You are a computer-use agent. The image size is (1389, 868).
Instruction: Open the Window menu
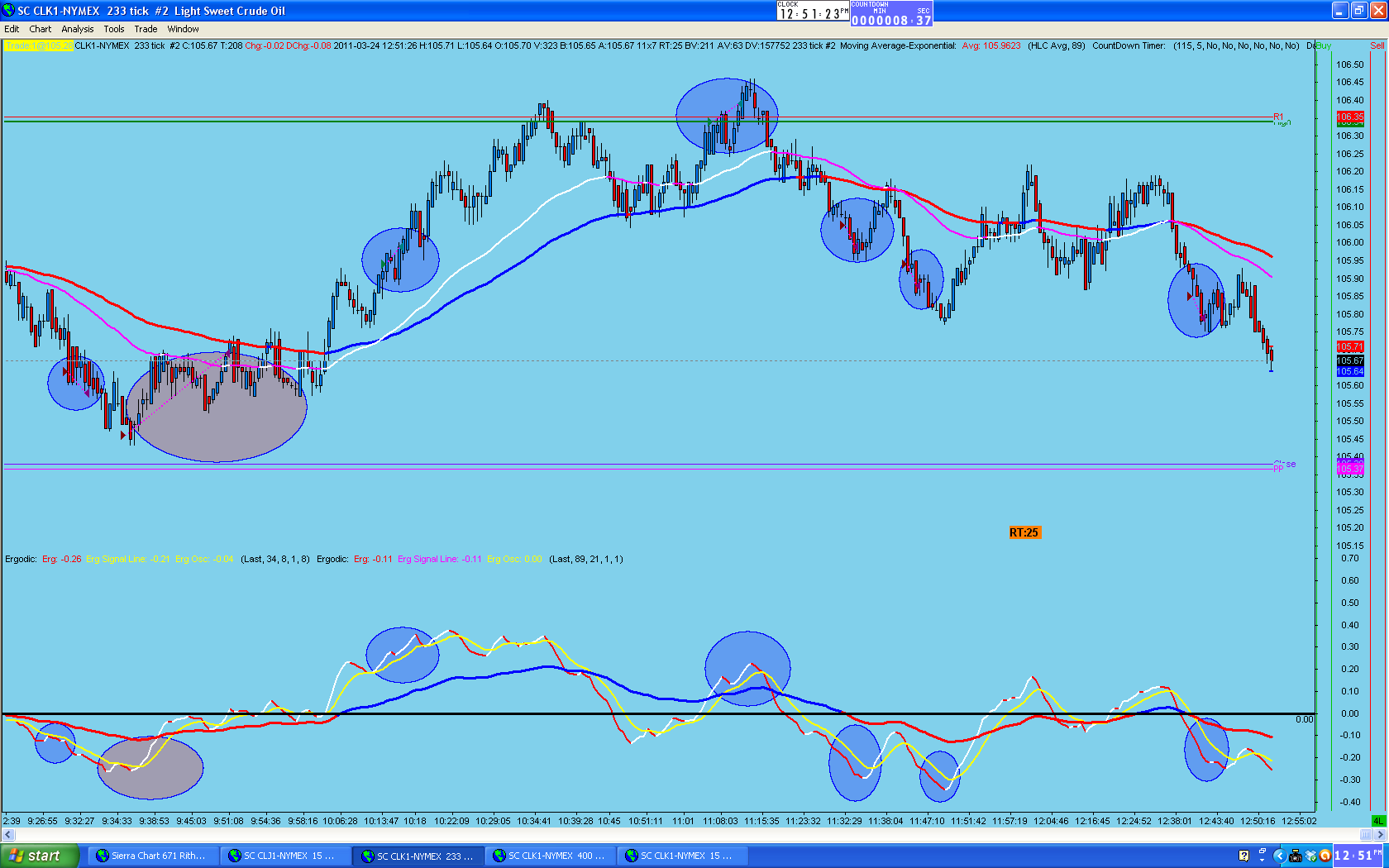click(x=183, y=29)
